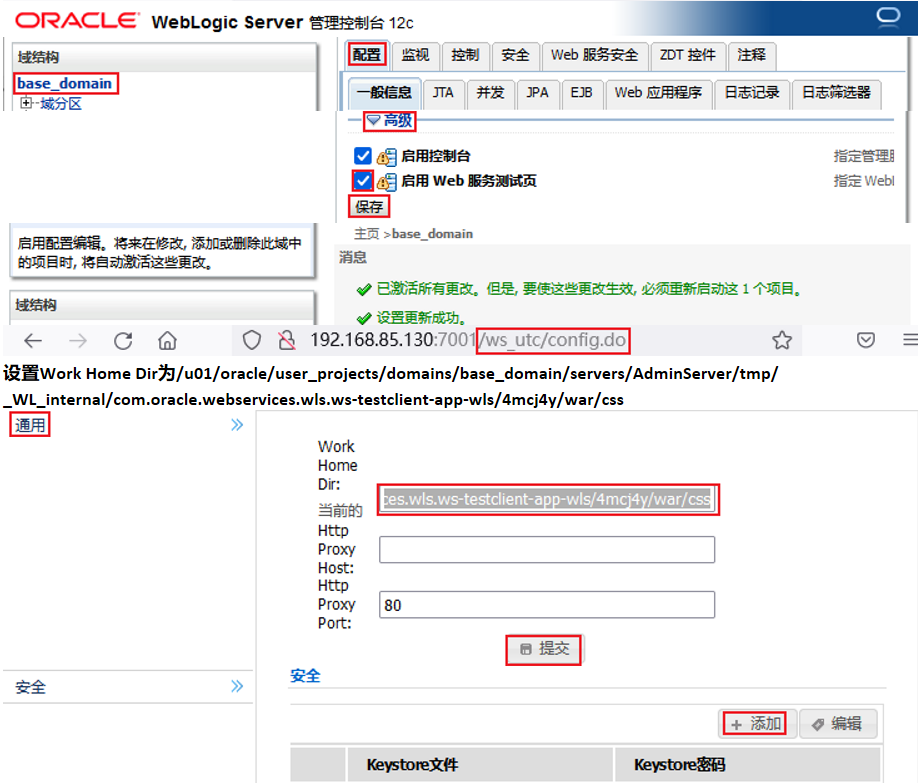Select the 控制 tab
This screenshot has width=918, height=783.
465,55
